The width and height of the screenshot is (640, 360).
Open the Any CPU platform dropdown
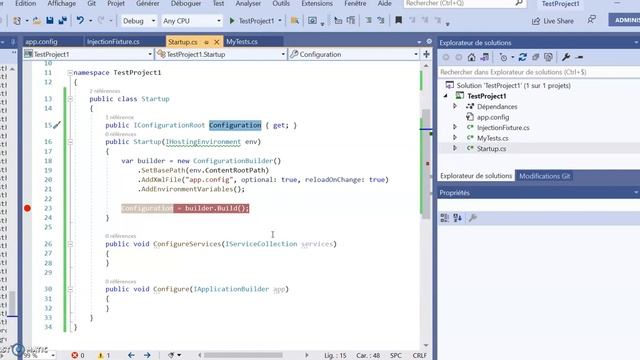[x=191, y=21]
